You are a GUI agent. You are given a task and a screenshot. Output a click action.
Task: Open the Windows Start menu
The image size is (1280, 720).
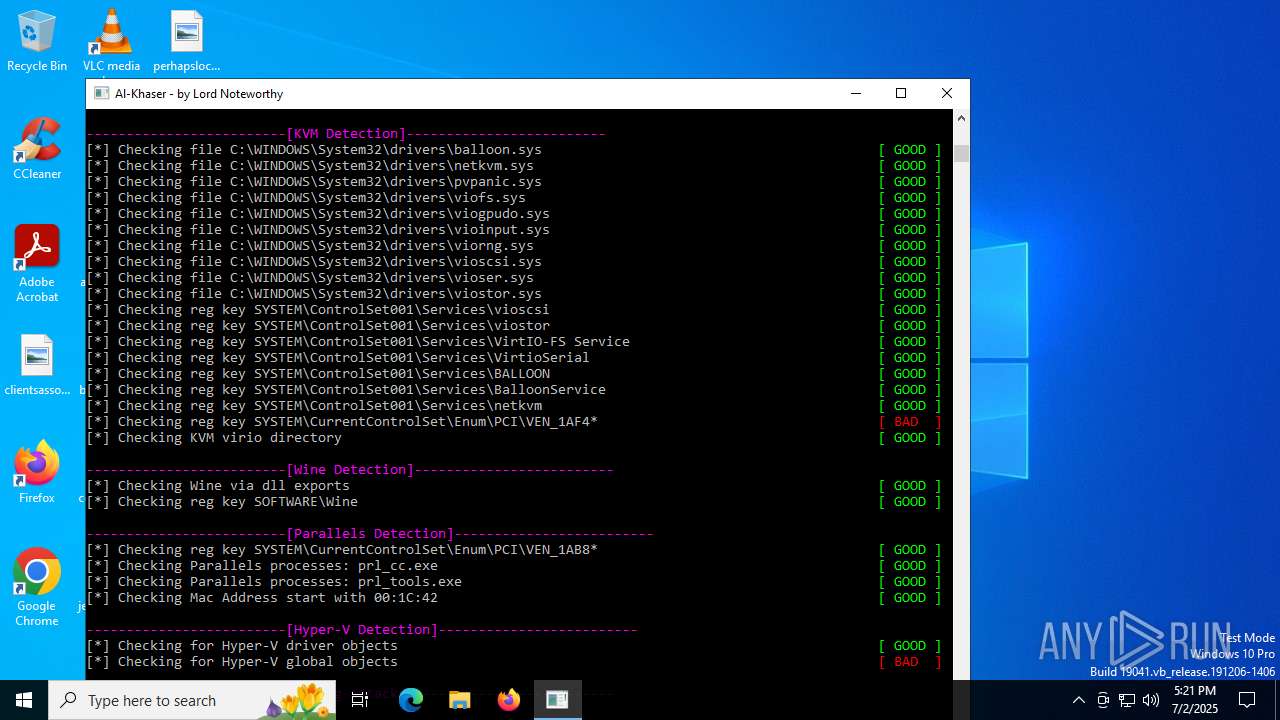coord(24,700)
